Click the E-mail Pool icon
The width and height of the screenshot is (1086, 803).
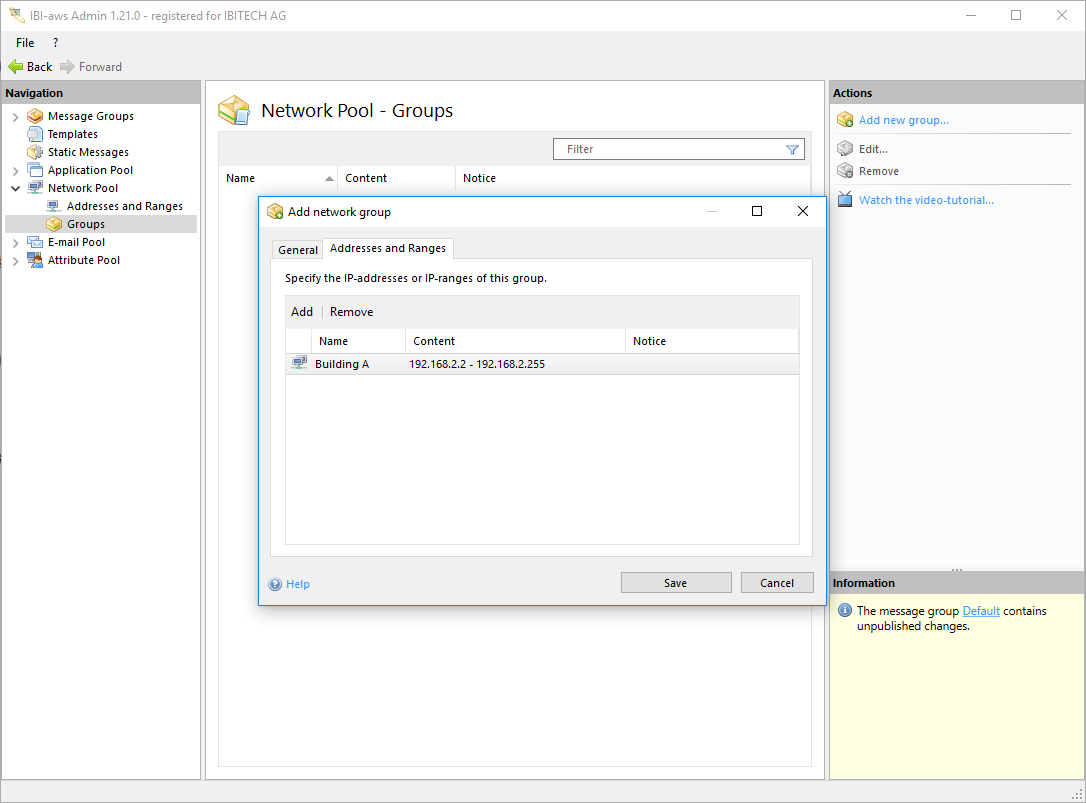[35, 242]
